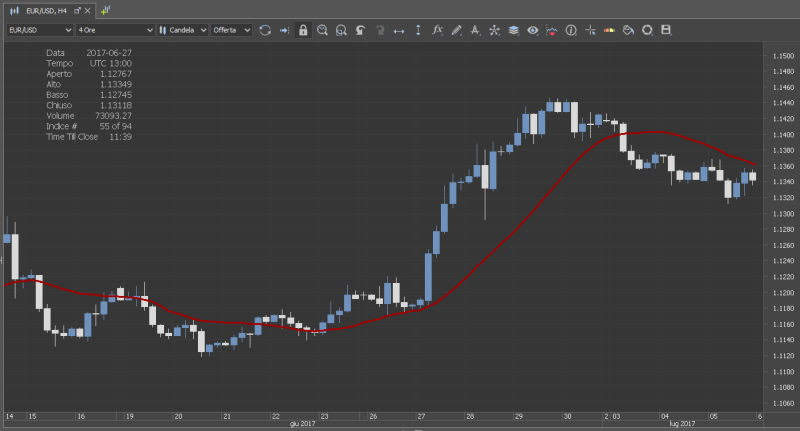This screenshot has height=431, width=800.
Task: Toggle the info data window icon
Action: pyautogui.click(x=571, y=30)
